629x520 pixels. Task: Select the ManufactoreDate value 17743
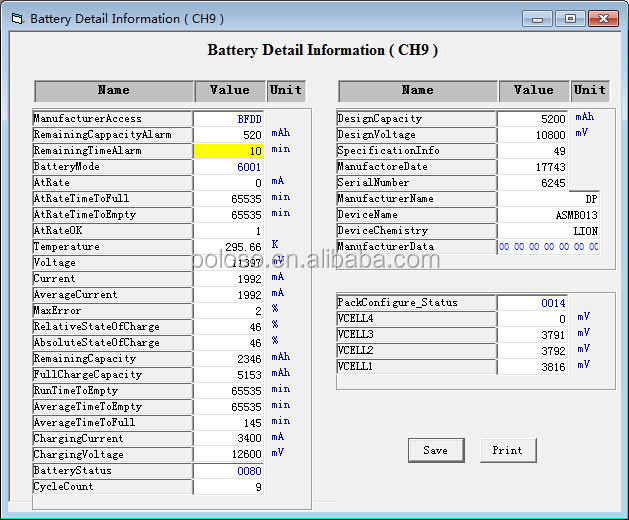tap(532, 167)
